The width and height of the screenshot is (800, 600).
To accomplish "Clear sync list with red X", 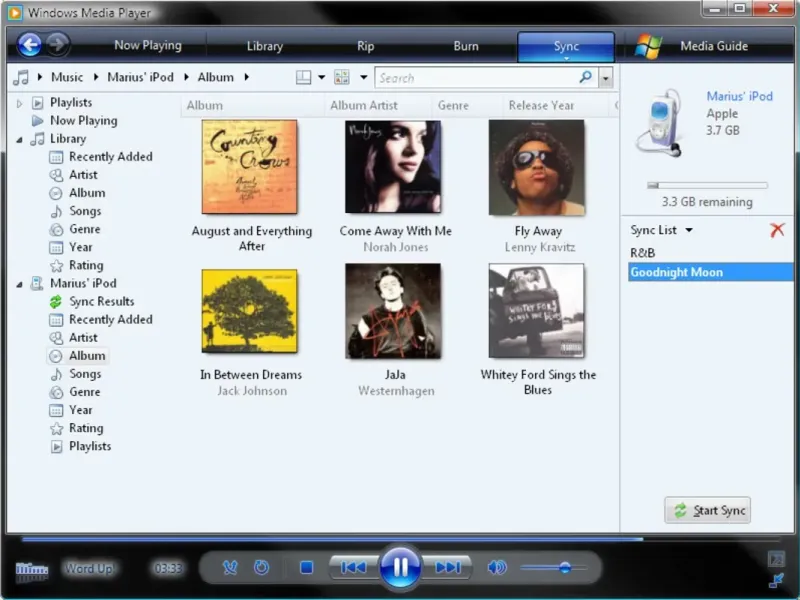I will coord(777,230).
